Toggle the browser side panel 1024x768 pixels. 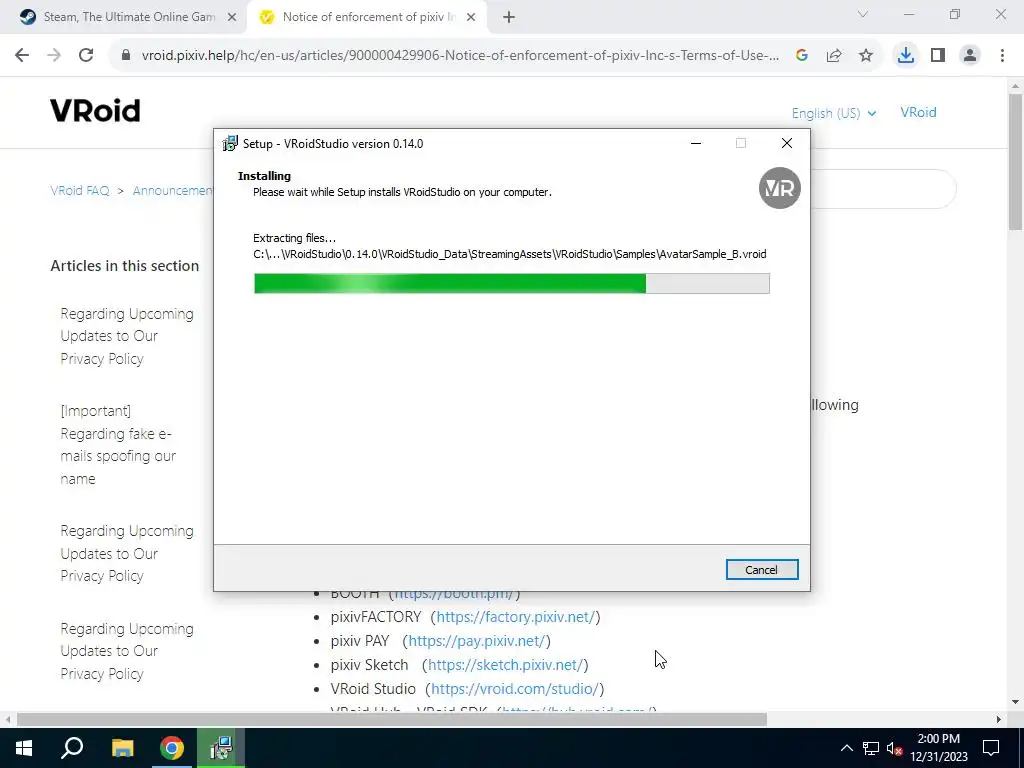[x=938, y=56]
